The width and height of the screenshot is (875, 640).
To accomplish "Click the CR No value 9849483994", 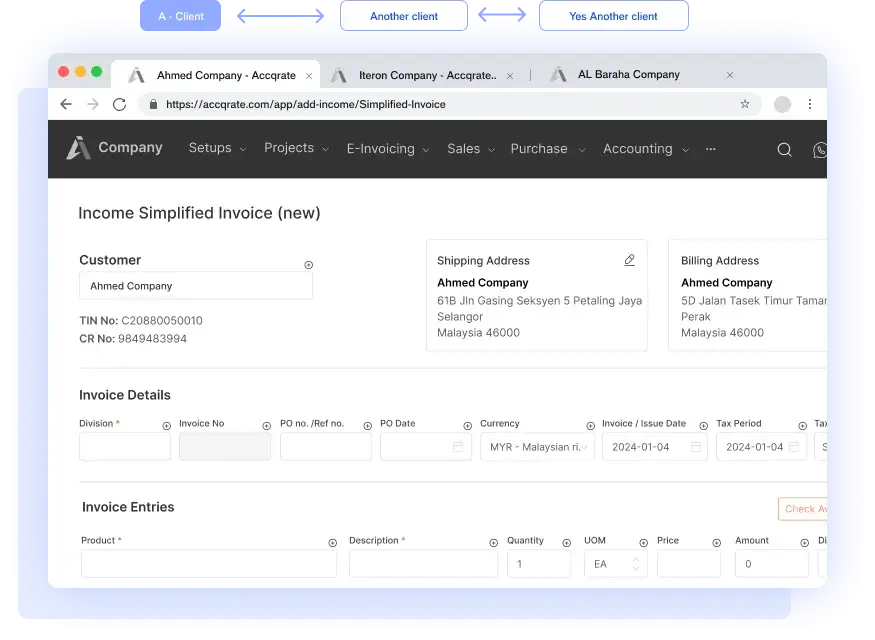I will tap(152, 339).
